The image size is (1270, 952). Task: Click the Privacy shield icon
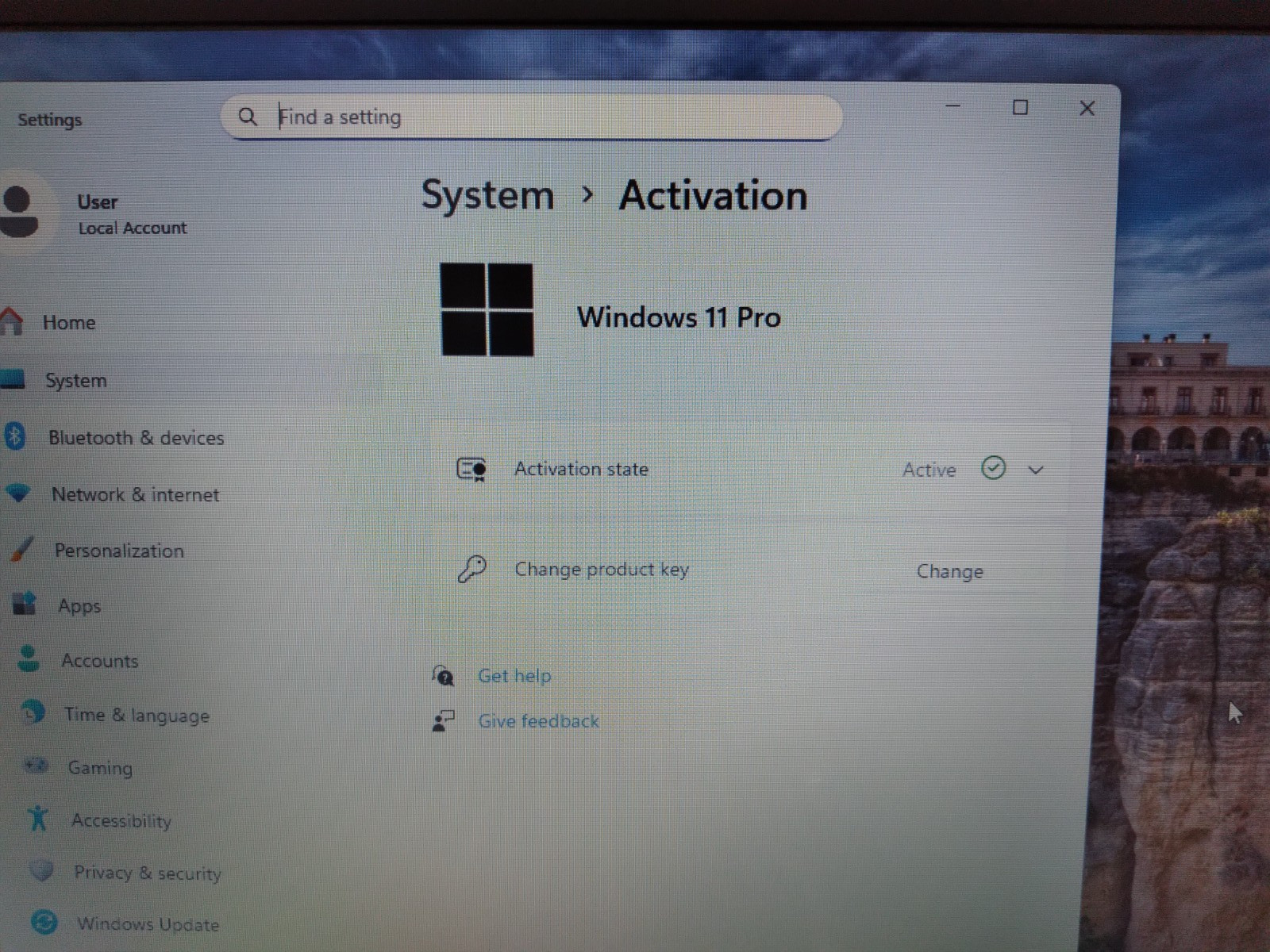click(x=41, y=871)
